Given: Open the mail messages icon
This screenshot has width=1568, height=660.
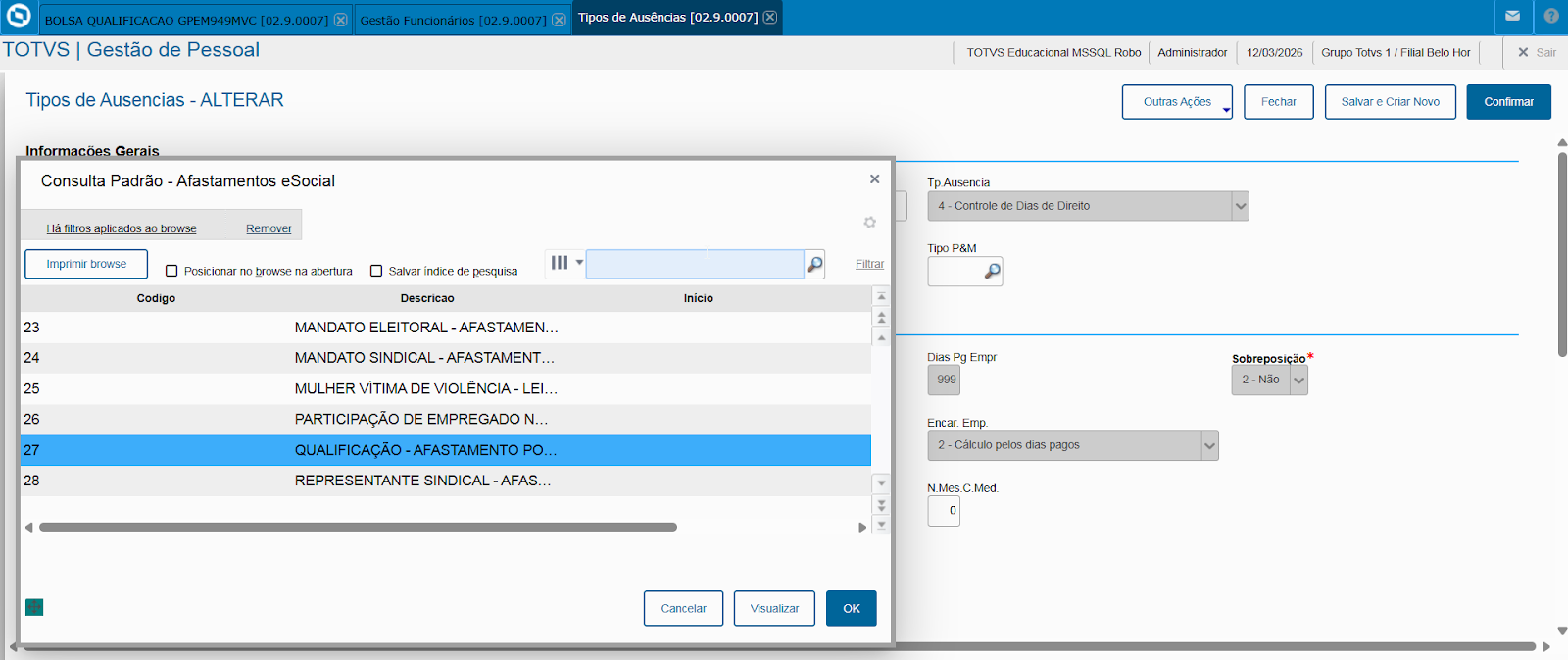Looking at the screenshot, I should tap(1513, 16).
